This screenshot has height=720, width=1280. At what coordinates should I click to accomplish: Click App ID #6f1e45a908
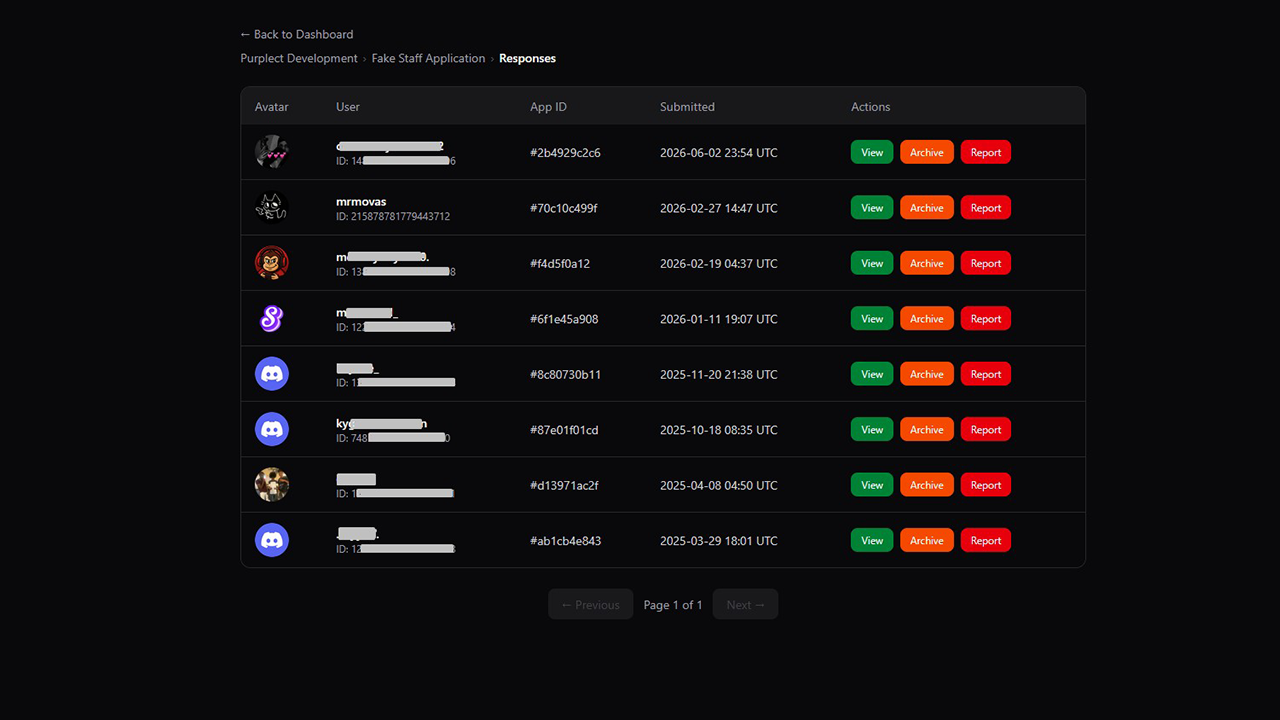coord(564,319)
